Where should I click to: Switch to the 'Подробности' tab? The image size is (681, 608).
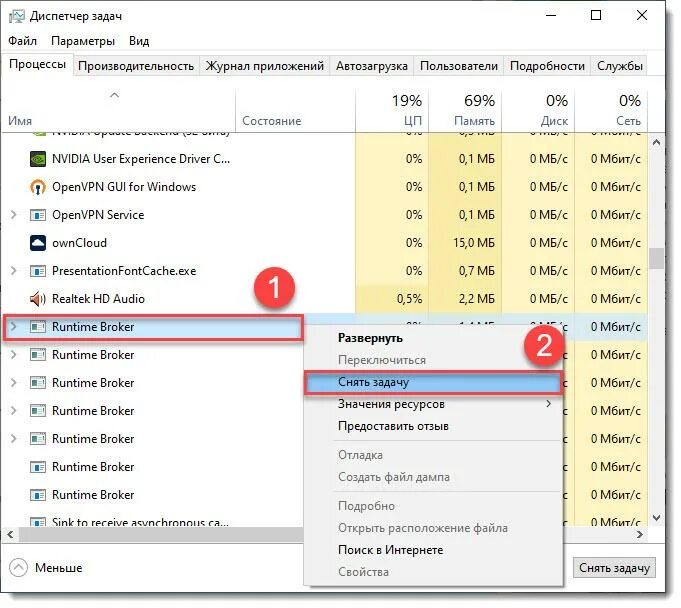pos(547,66)
